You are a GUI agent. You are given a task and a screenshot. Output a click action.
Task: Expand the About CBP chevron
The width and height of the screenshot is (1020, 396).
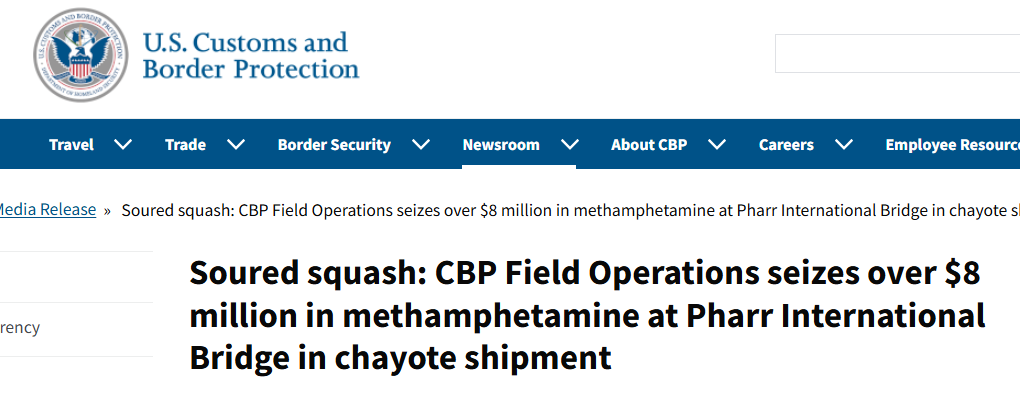coord(717,144)
